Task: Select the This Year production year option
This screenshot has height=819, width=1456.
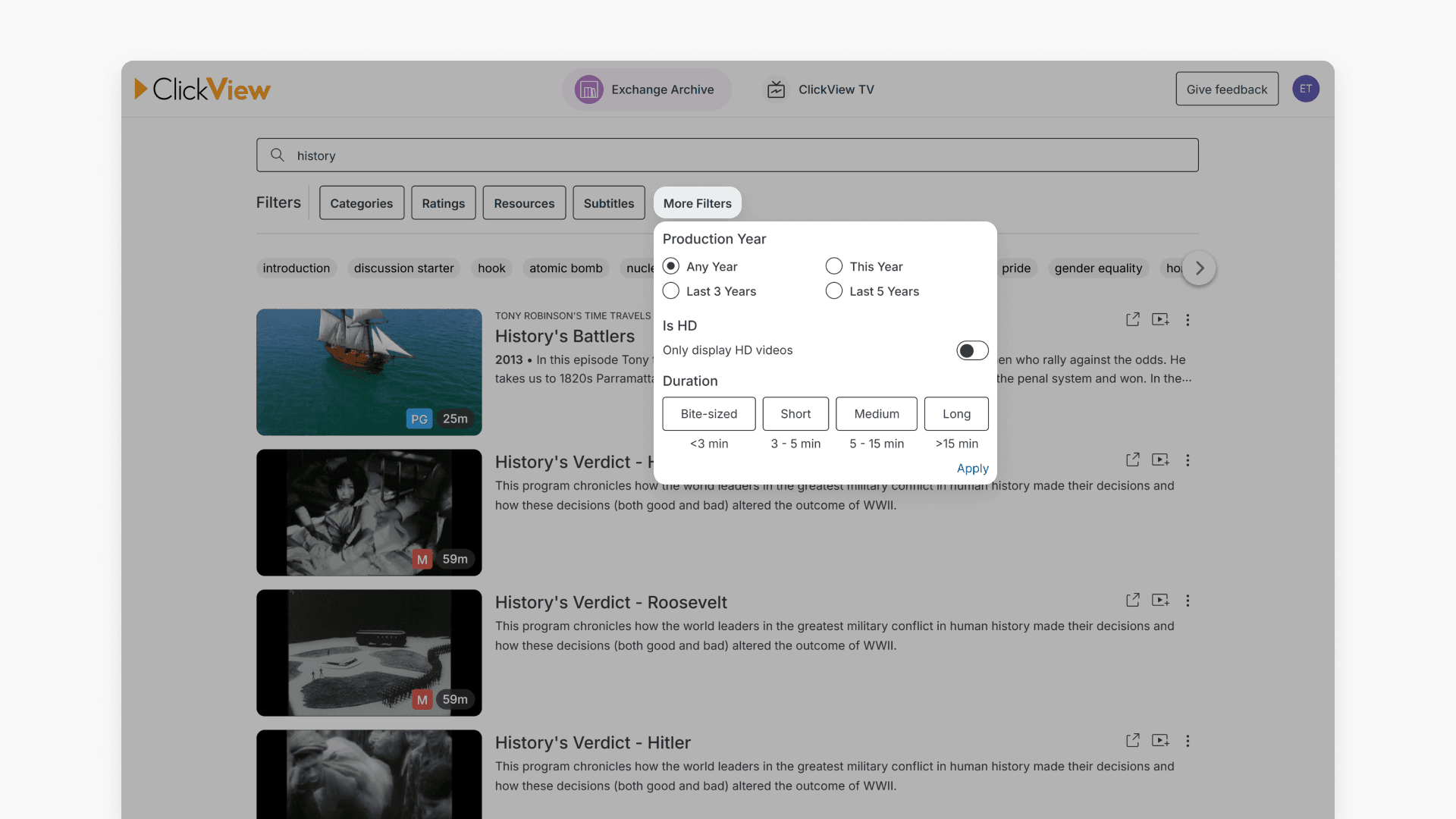Action: 834,266
